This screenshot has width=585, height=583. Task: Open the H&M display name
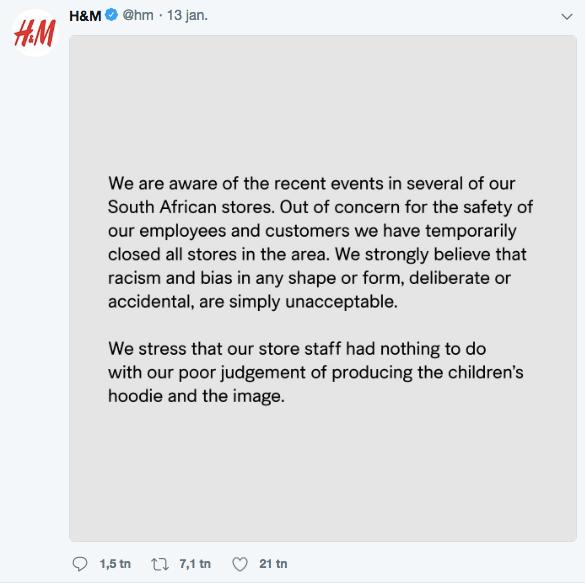coord(85,16)
